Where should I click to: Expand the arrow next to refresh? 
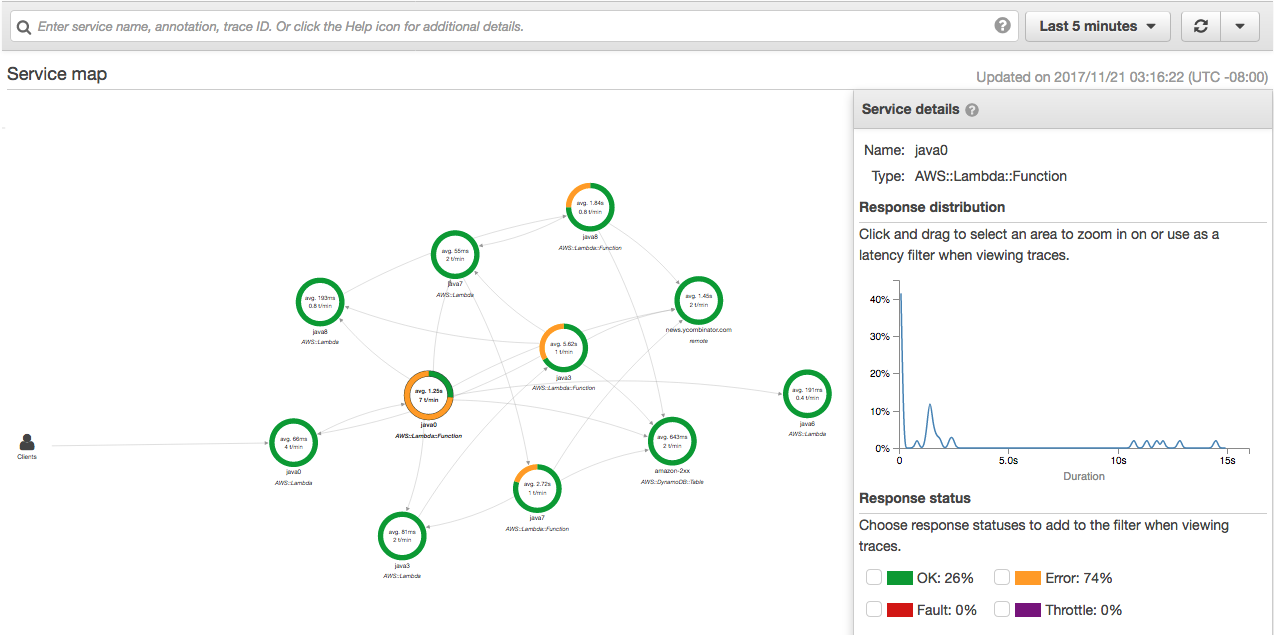(x=1240, y=27)
